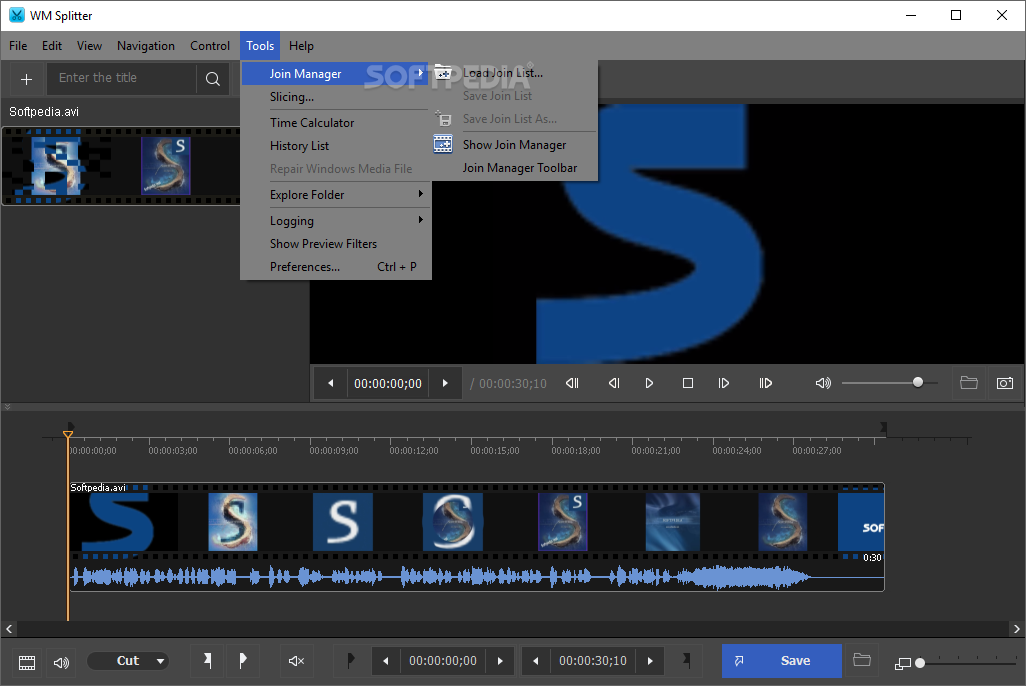Open the File menu
1026x686 pixels.
[18, 46]
